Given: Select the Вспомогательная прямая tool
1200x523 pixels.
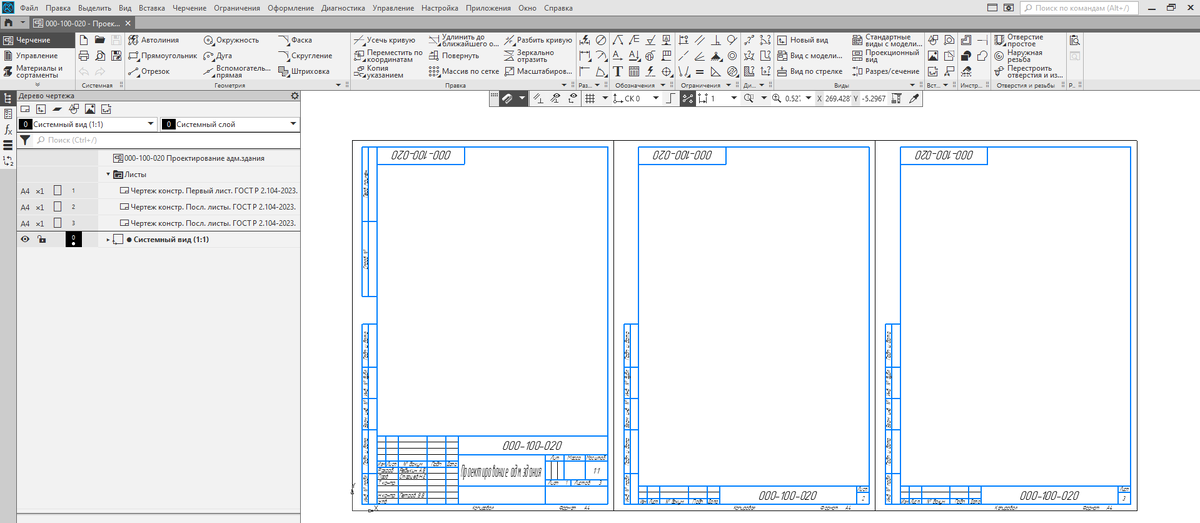Looking at the screenshot, I should (x=236, y=72).
